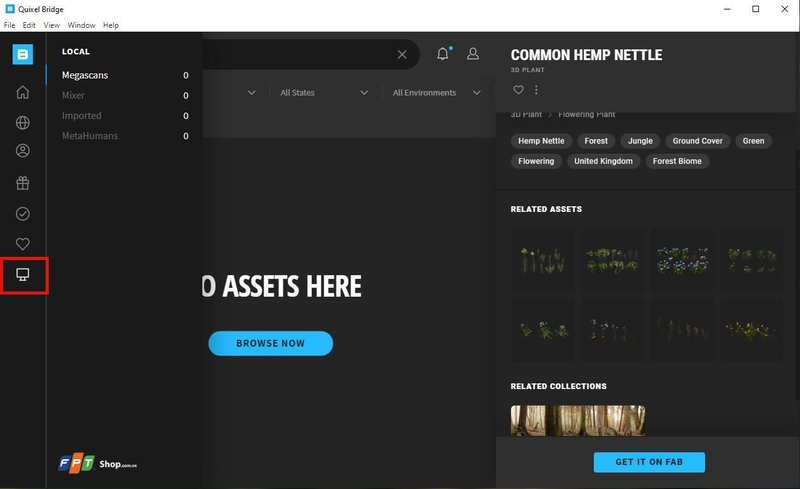Expand the partially hidden filter dropdown chevron
This screenshot has height=489, width=800.
pyautogui.click(x=252, y=92)
